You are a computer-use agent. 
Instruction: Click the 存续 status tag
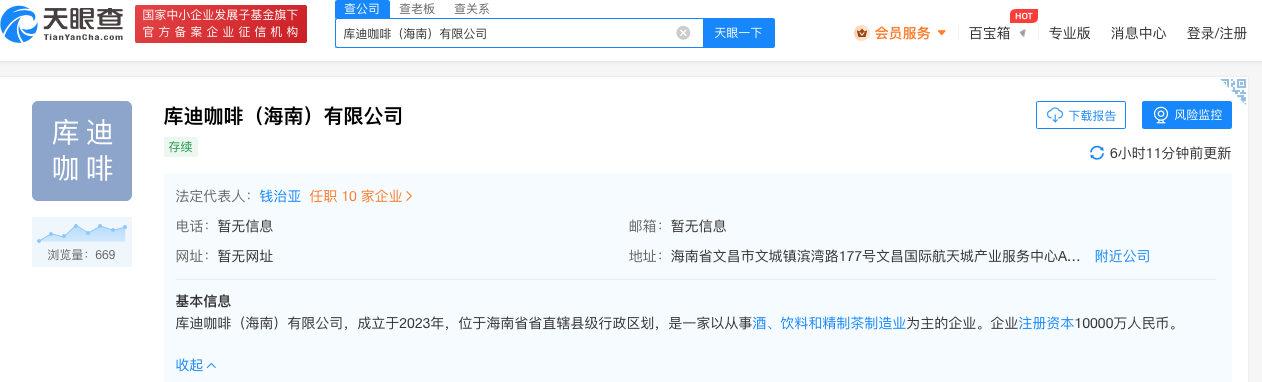point(181,147)
